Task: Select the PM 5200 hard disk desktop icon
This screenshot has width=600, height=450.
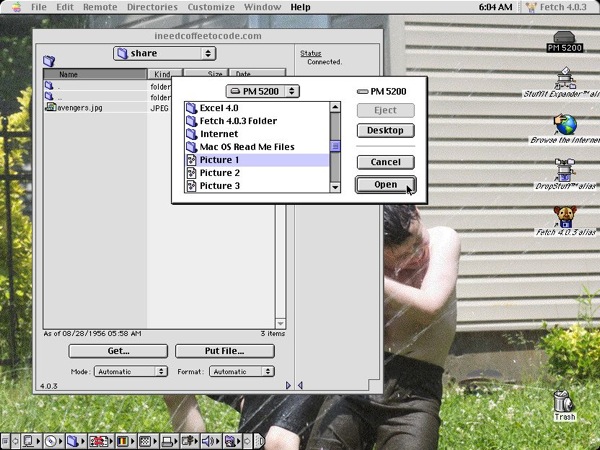Action: [x=564, y=42]
